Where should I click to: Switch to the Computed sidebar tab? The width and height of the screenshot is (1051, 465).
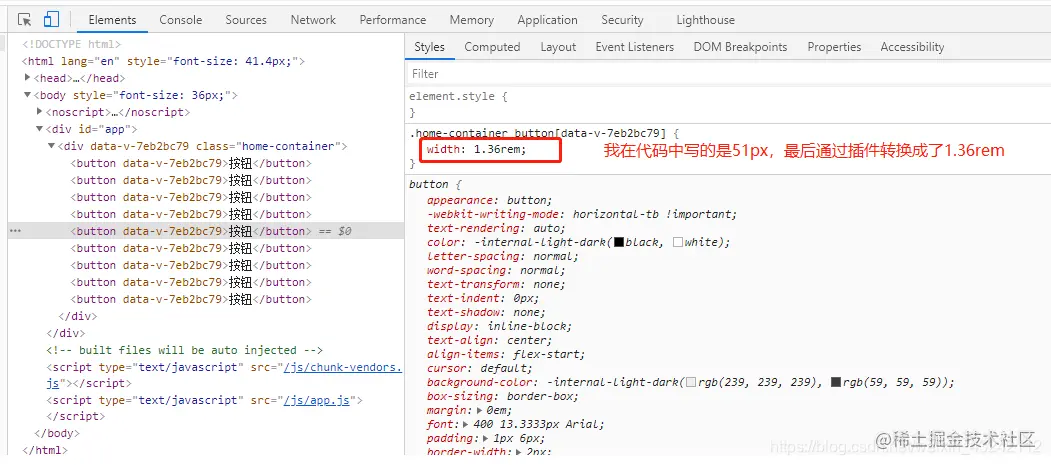(492, 47)
